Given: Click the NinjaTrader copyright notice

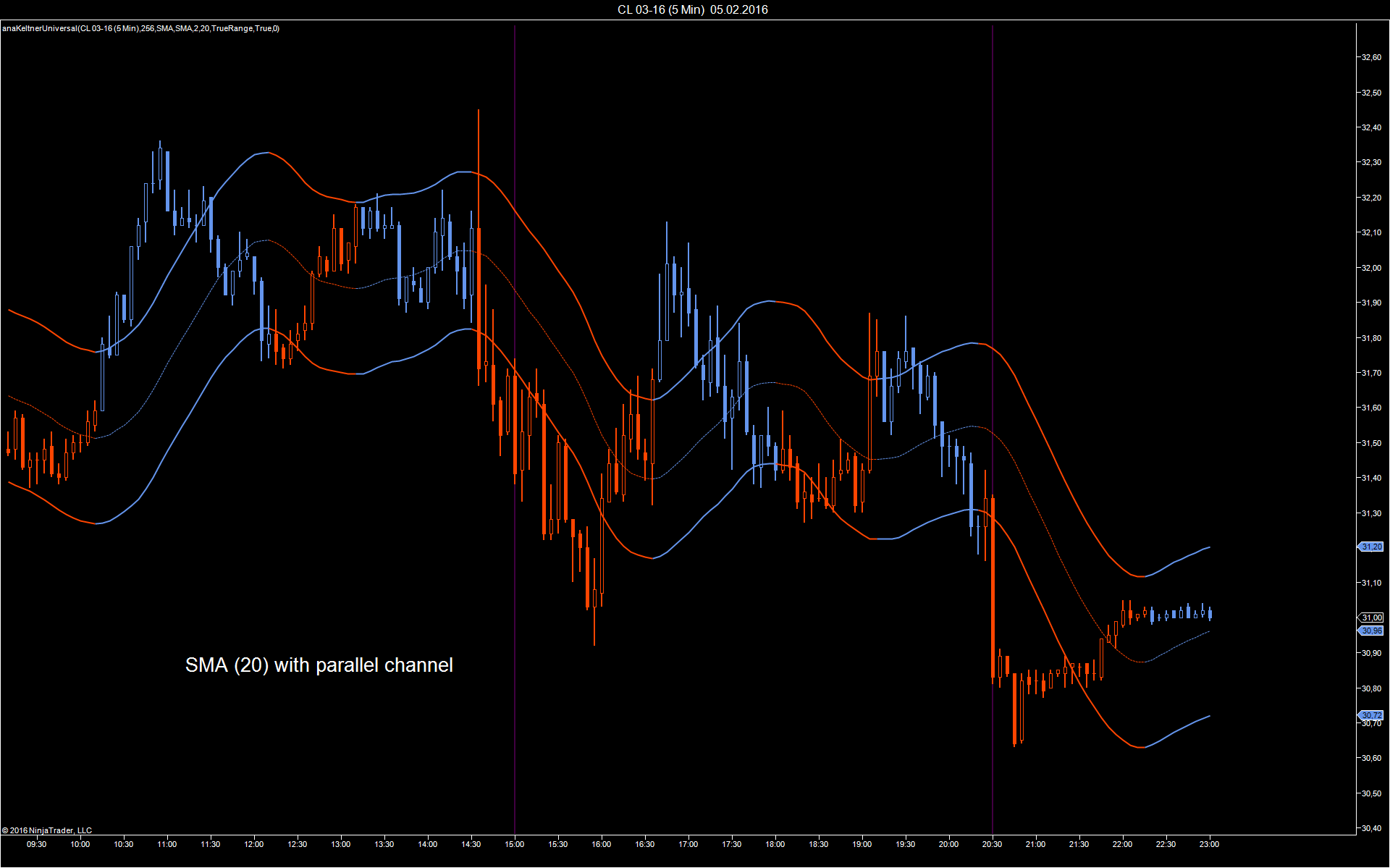Looking at the screenshot, I should [x=47, y=830].
